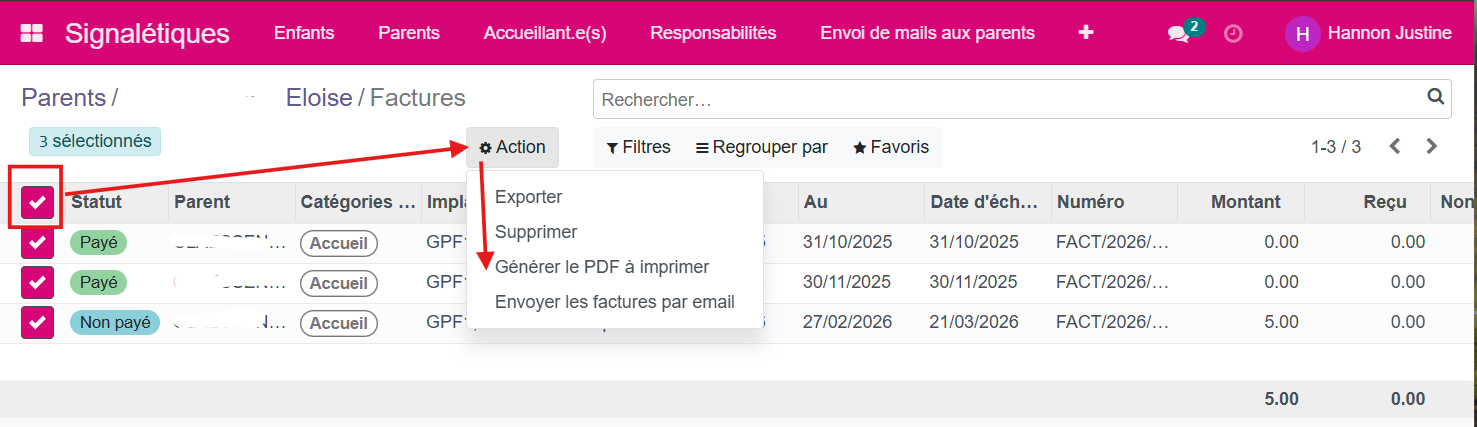Image resolution: width=1477 pixels, height=427 pixels.
Task: Click the search magnifier icon
Action: (1435, 97)
